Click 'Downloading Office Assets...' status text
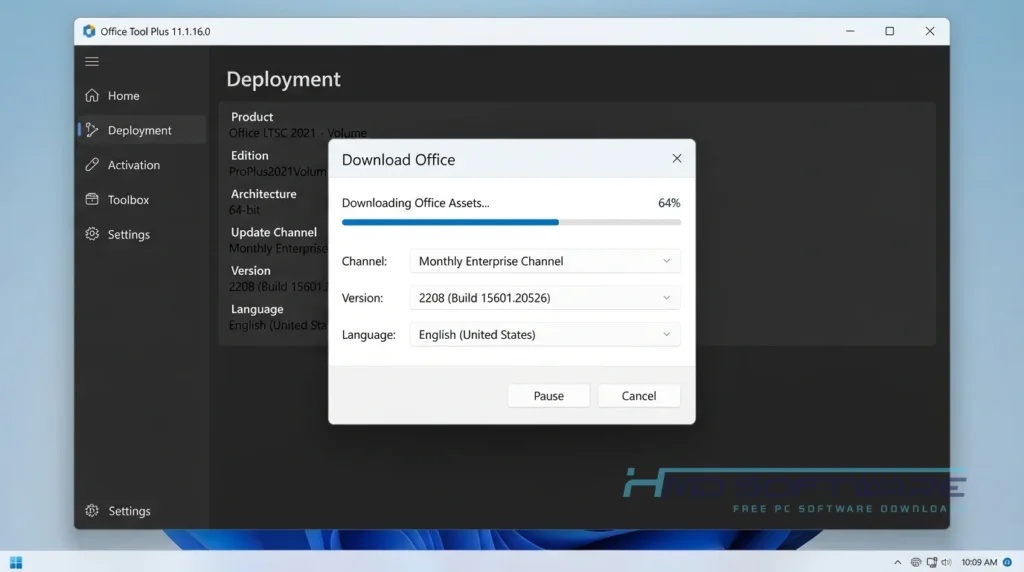The image size is (1024, 572). (415, 203)
